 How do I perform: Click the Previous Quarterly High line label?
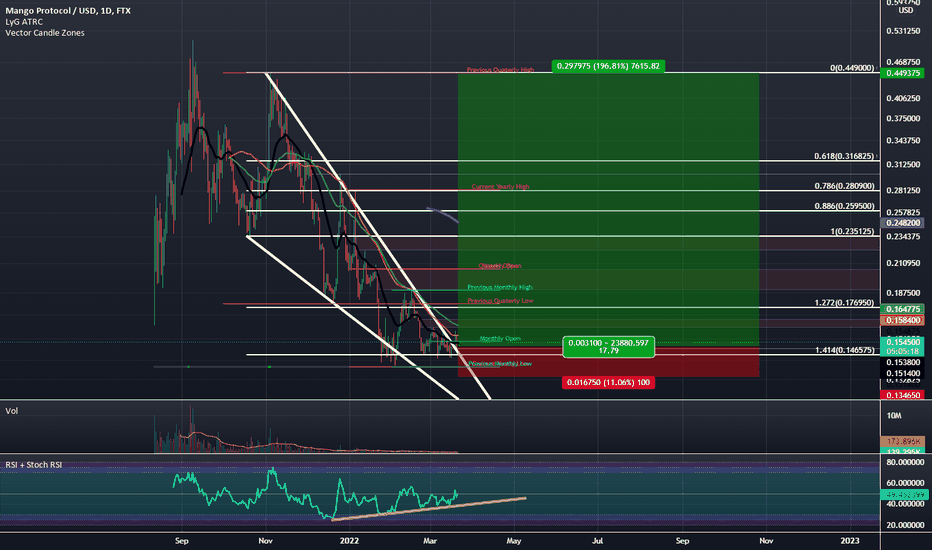click(500, 70)
